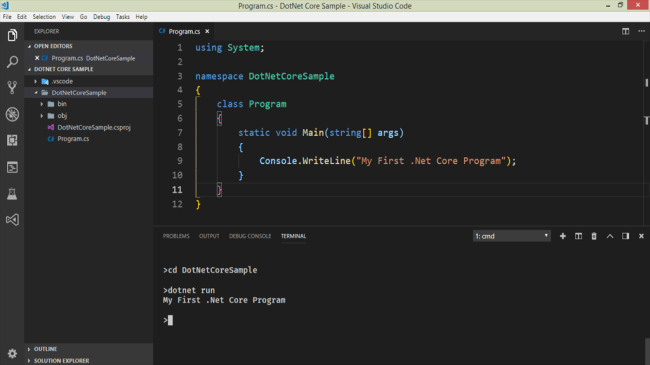This screenshot has height=365, width=650.
Task: Switch to the Debug Console tab
Action: tap(250, 236)
